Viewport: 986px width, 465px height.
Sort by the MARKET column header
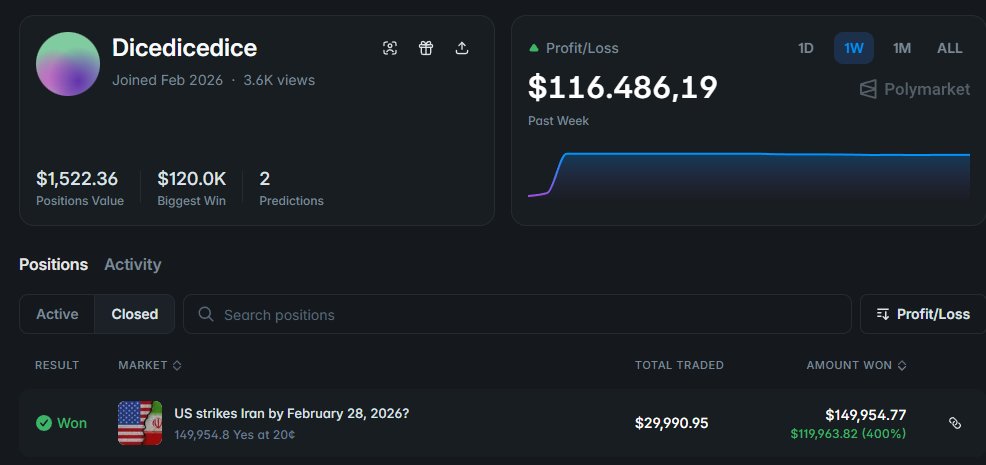coord(150,365)
